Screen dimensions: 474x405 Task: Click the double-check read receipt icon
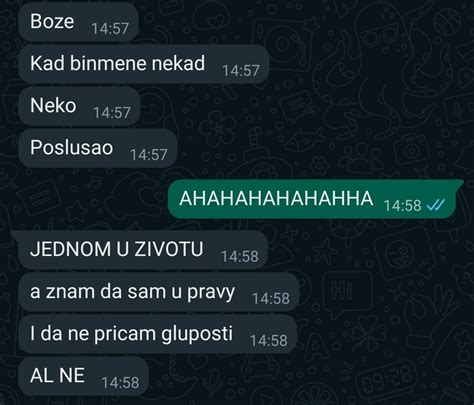[x=436, y=205]
